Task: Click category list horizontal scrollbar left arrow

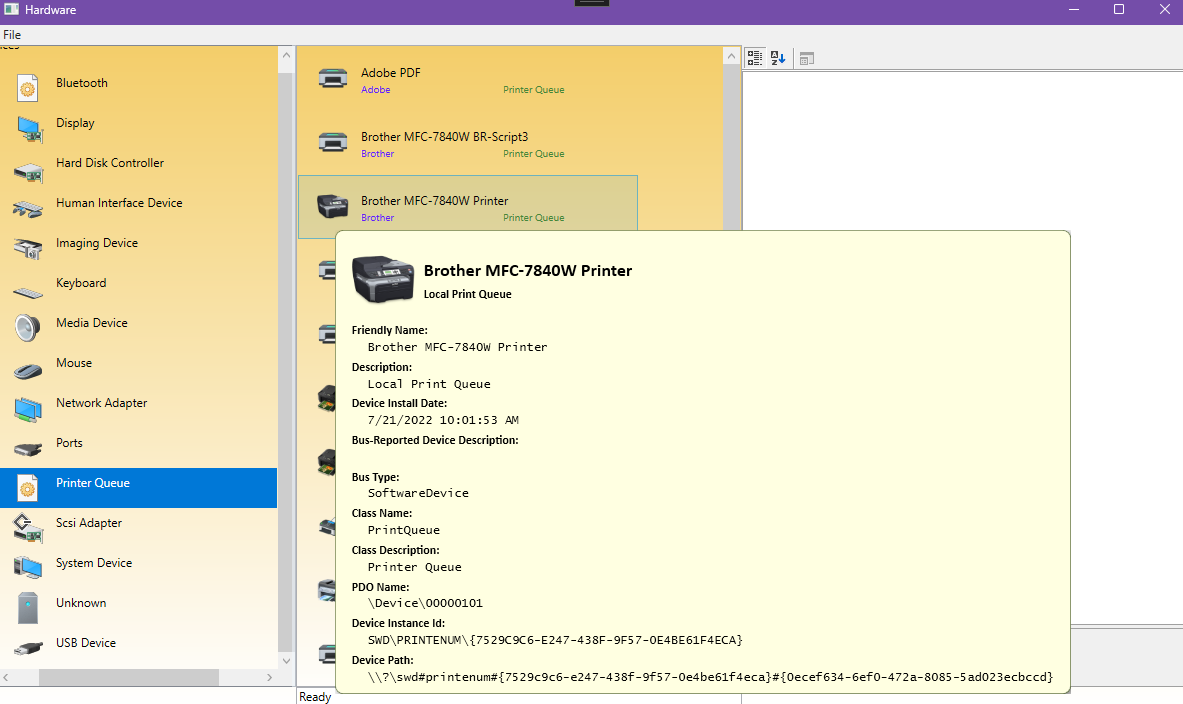Action: (5, 678)
